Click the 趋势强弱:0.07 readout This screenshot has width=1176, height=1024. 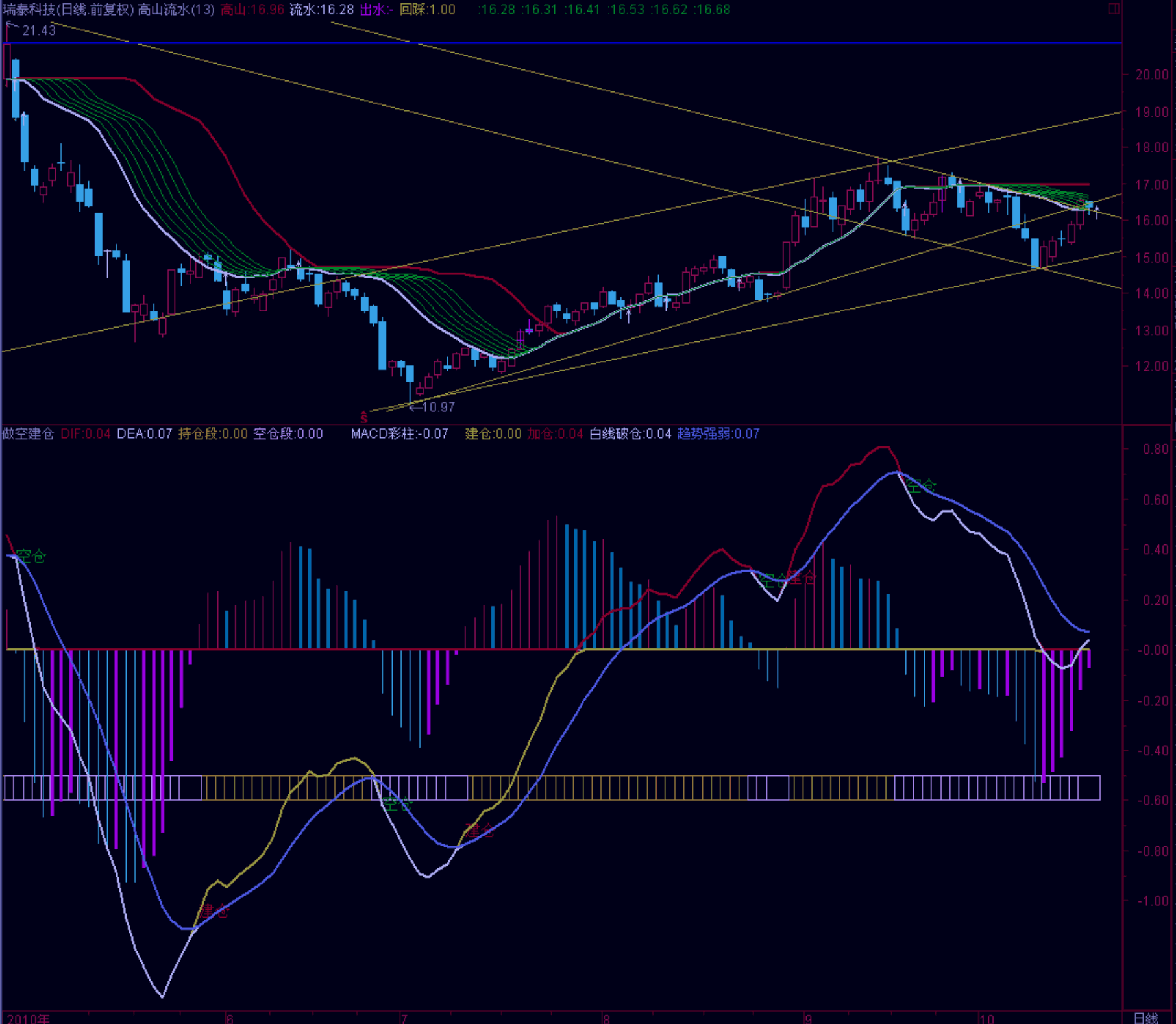(718, 433)
